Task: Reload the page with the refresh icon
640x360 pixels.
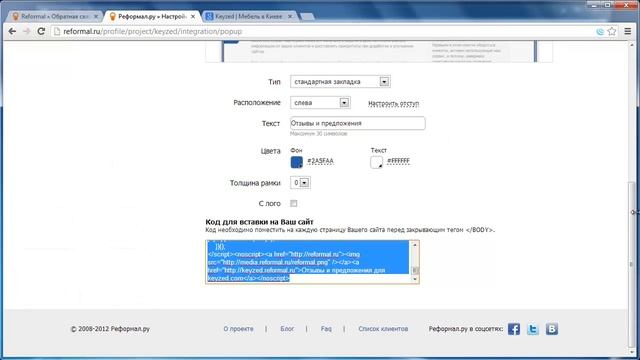Action: pos(41,31)
